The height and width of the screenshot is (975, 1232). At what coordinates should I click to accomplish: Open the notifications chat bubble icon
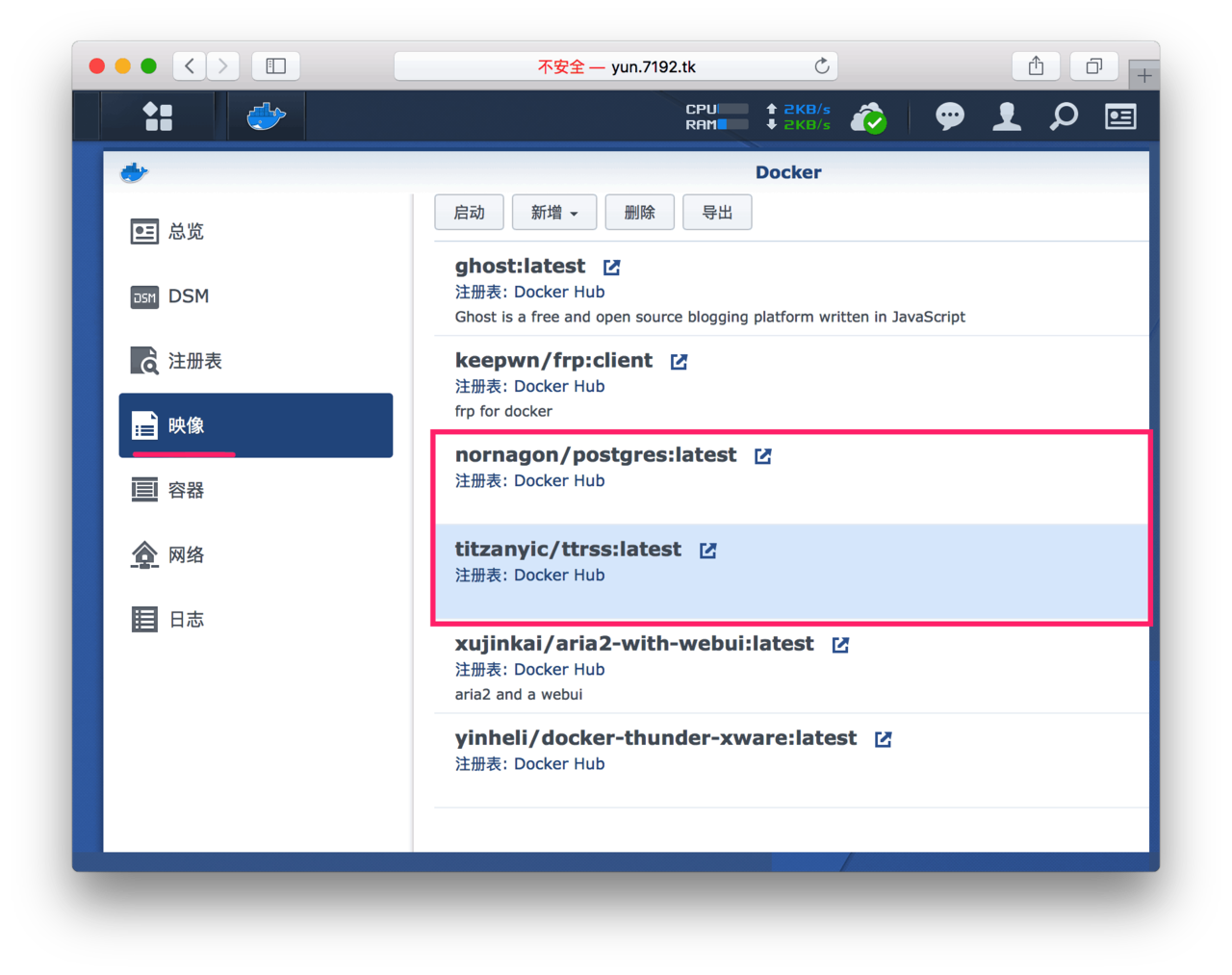tap(950, 116)
